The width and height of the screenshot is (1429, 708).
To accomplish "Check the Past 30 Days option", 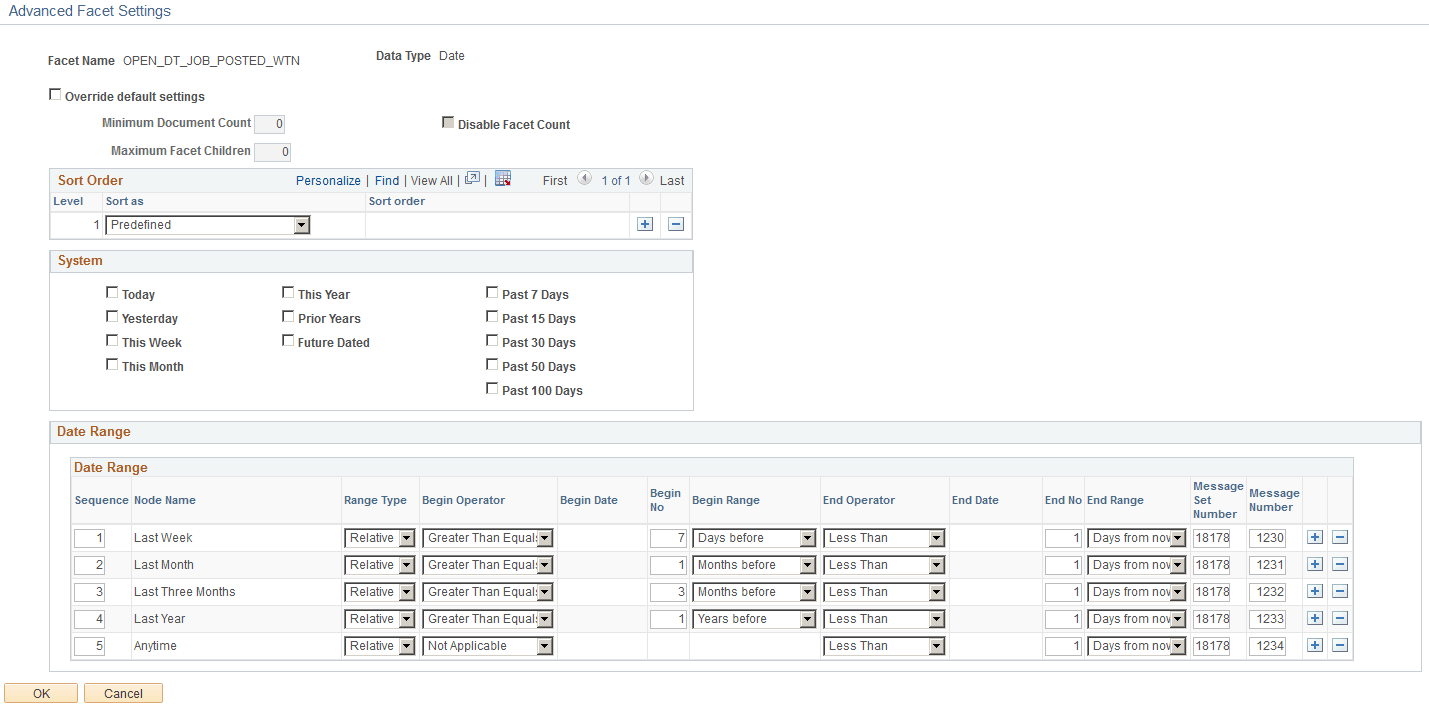I will [492, 340].
